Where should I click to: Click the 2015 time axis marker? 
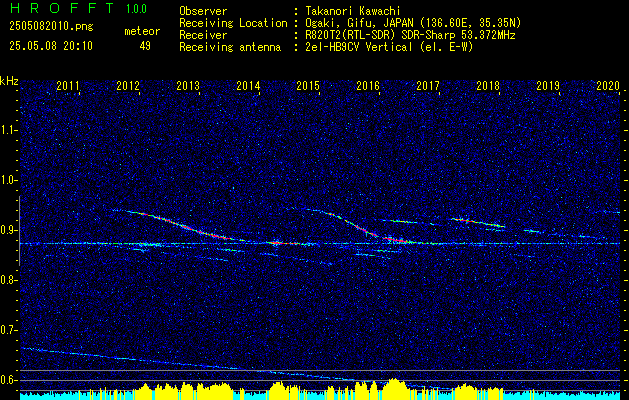point(308,85)
